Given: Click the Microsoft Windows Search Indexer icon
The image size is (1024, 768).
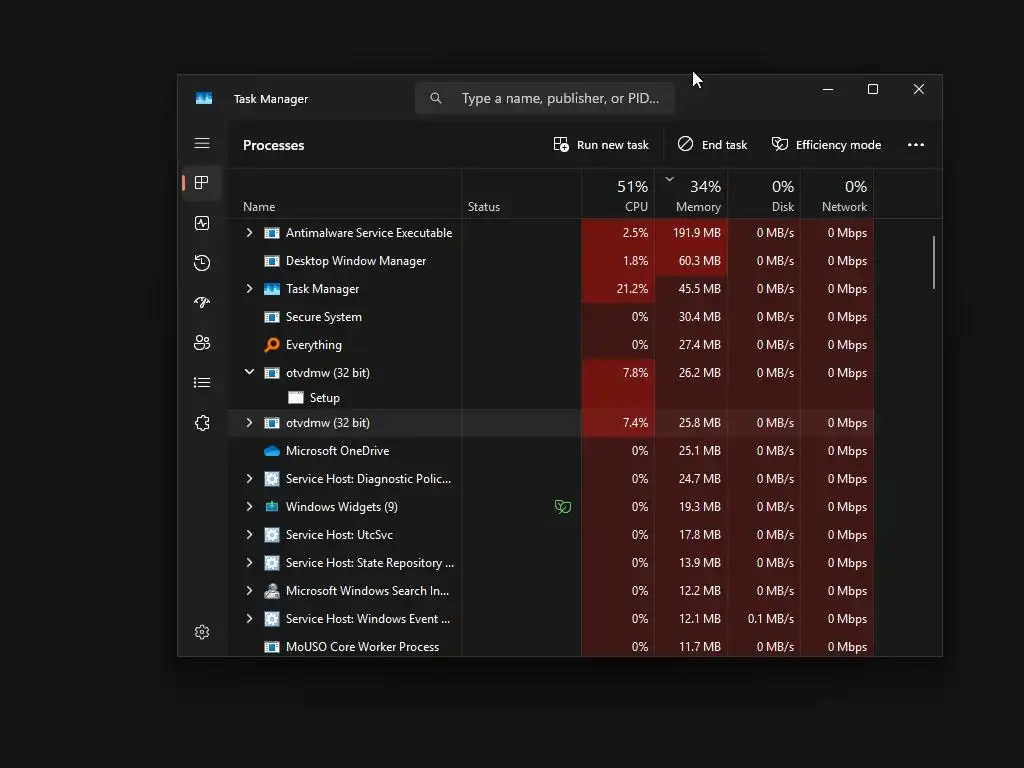Looking at the screenshot, I should (x=272, y=591).
